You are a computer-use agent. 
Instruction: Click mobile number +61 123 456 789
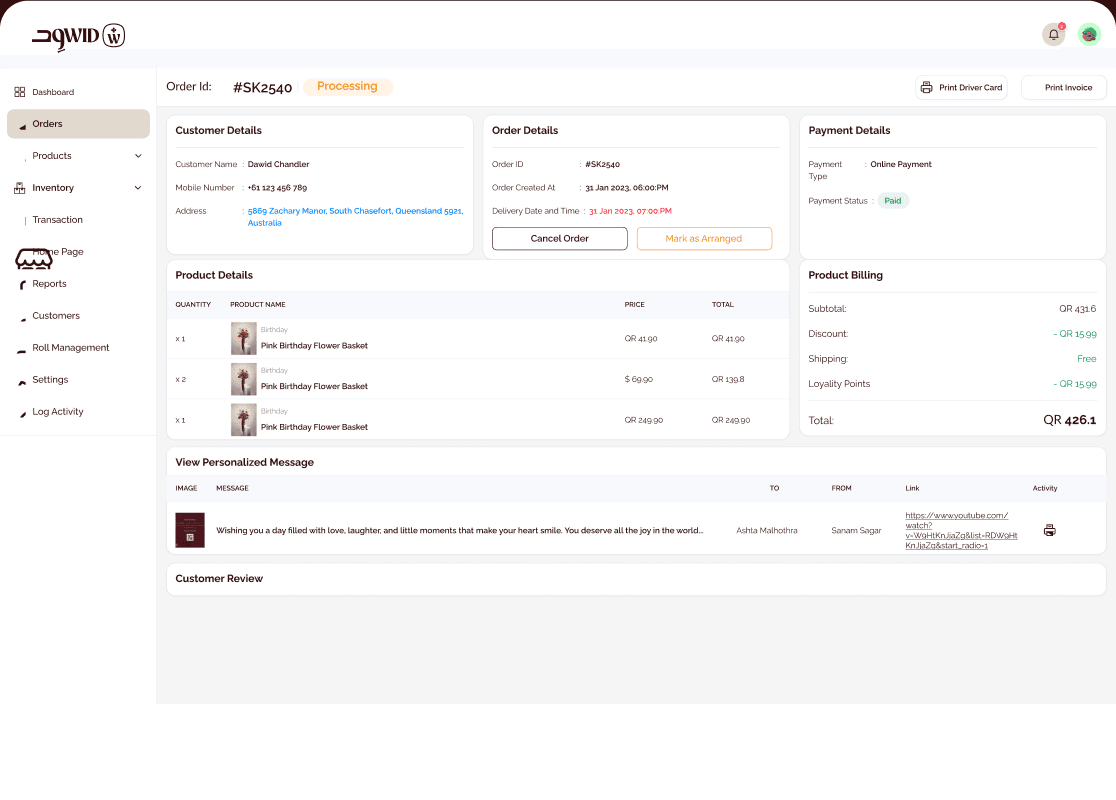click(x=277, y=188)
